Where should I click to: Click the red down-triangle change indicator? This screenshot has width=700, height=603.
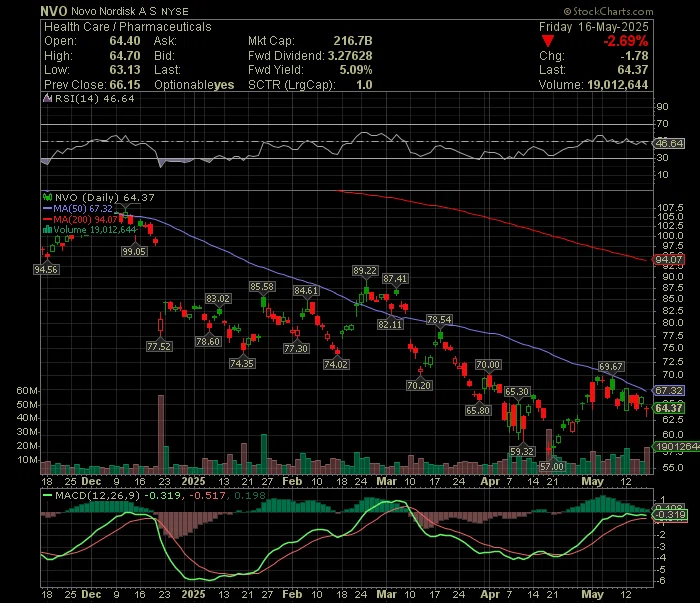548,42
